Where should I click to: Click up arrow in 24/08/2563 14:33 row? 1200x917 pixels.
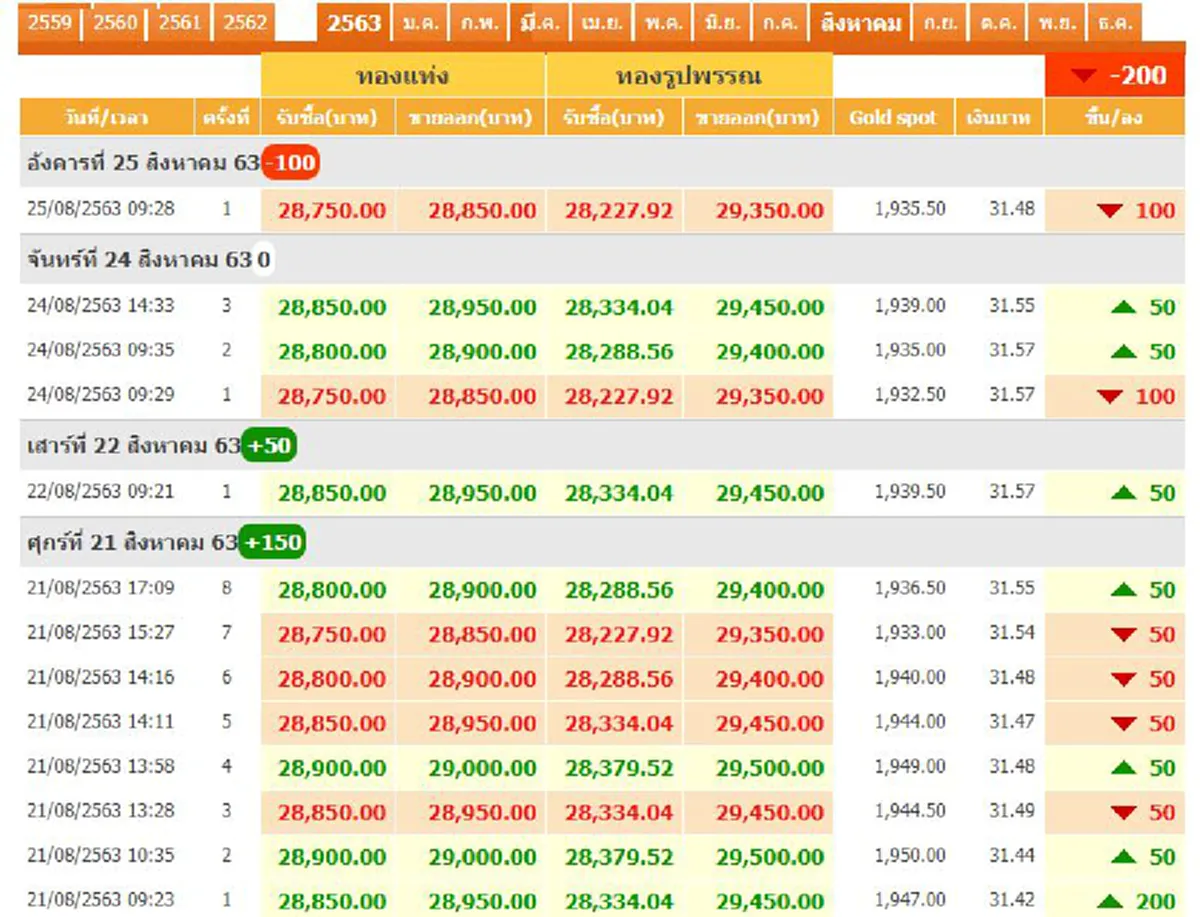(1124, 307)
